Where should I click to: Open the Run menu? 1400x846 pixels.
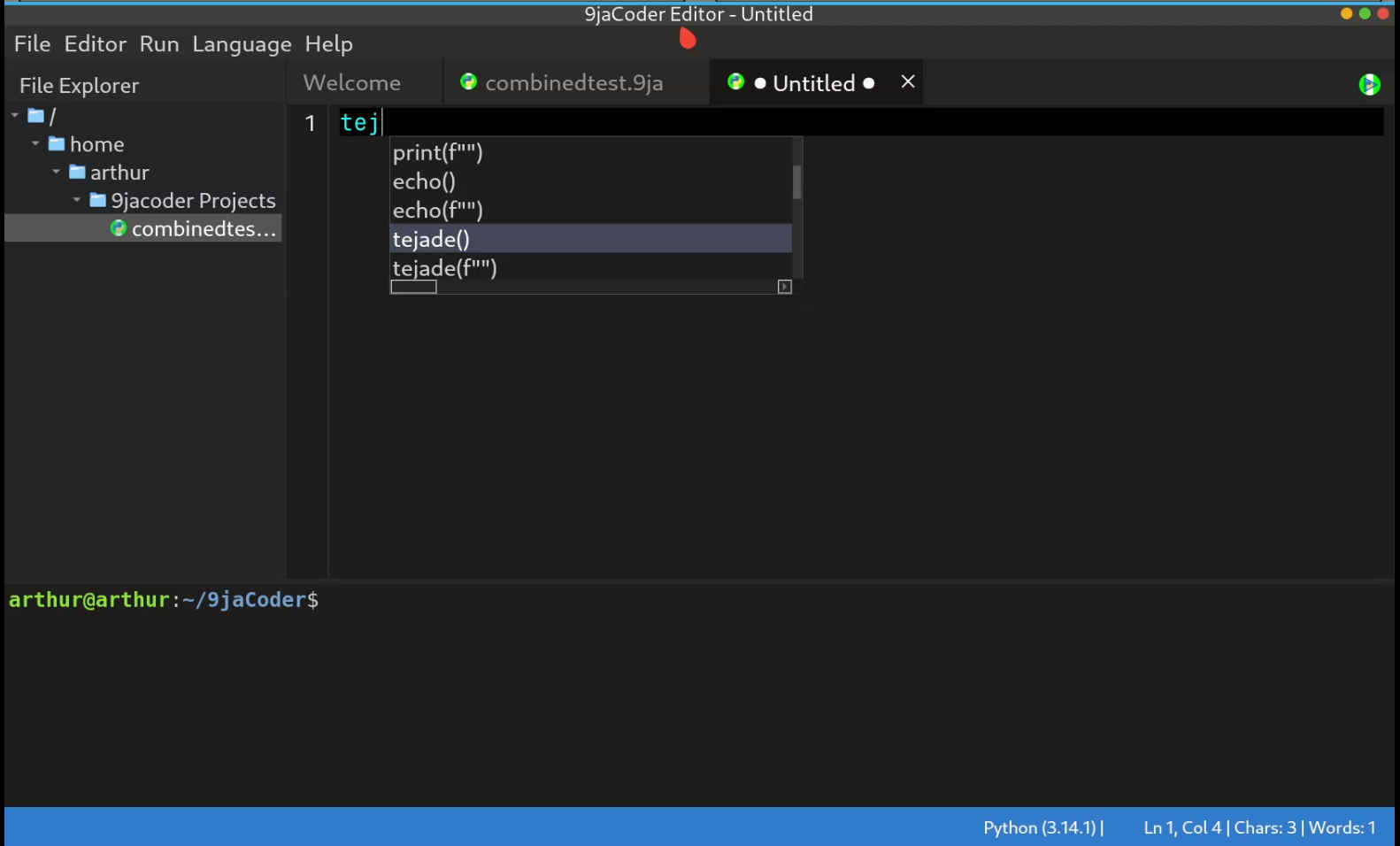click(159, 44)
